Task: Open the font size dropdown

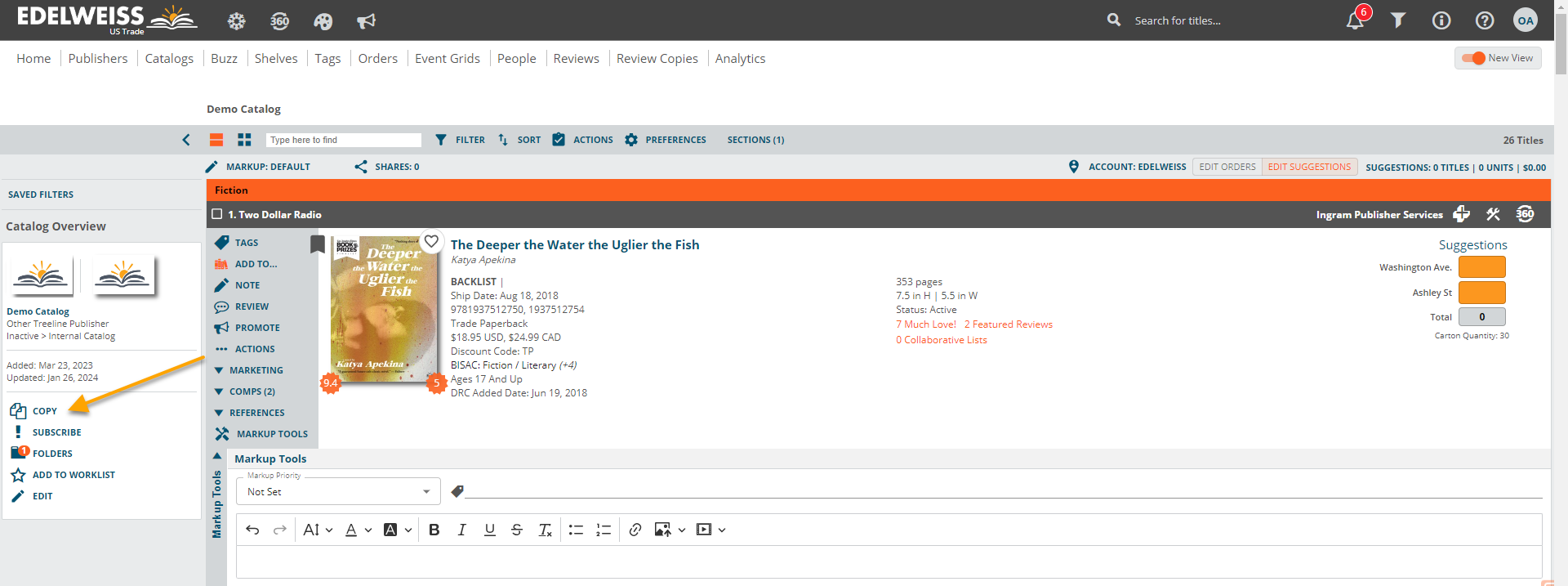Action: tap(318, 530)
